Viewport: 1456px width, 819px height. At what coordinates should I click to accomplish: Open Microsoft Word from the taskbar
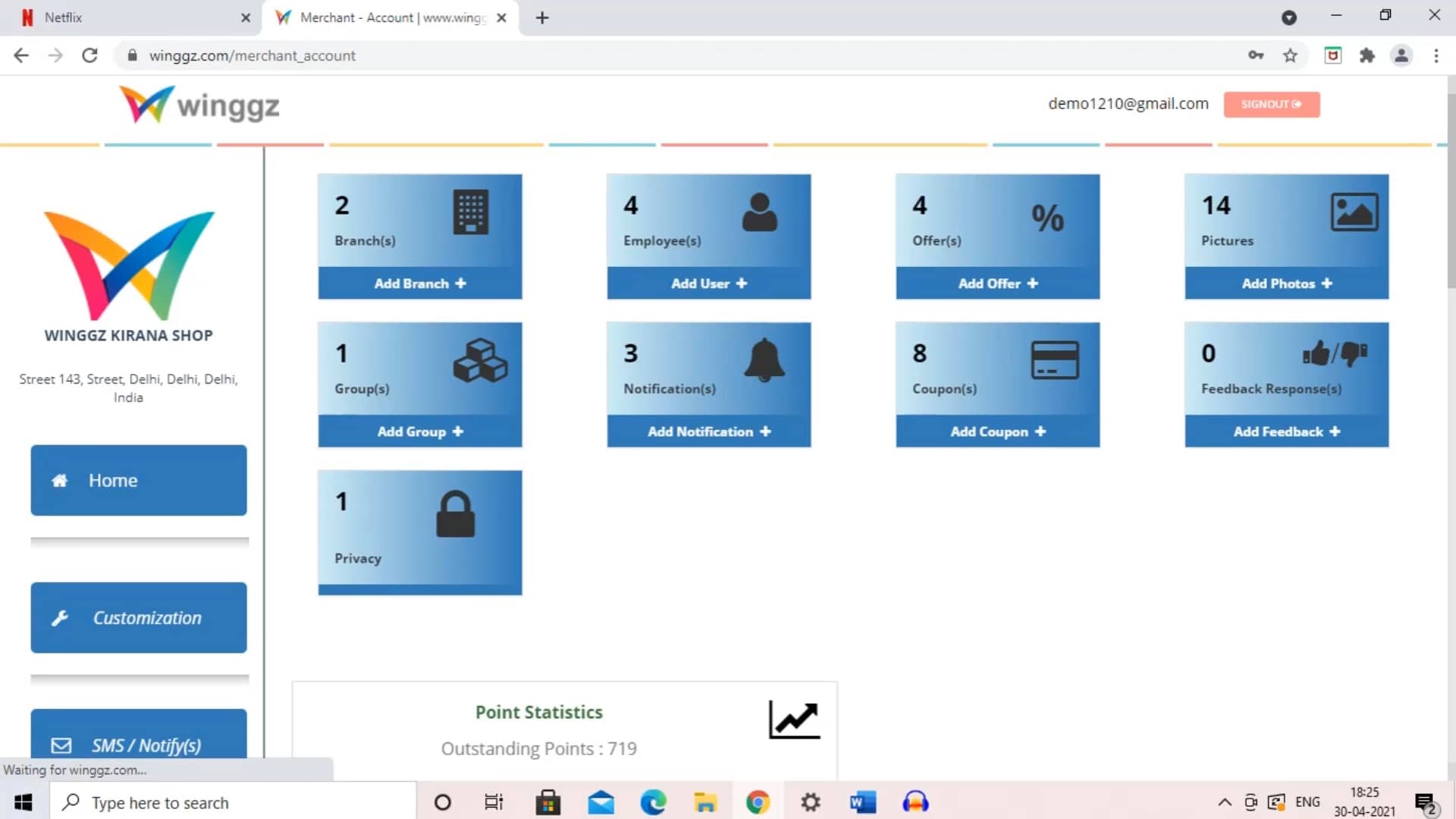click(863, 802)
